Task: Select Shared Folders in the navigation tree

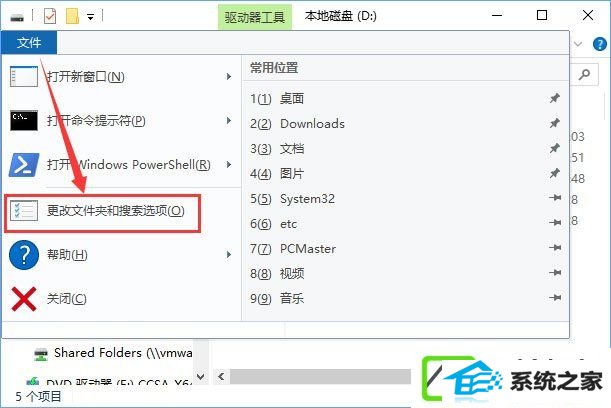Action: click(113, 353)
